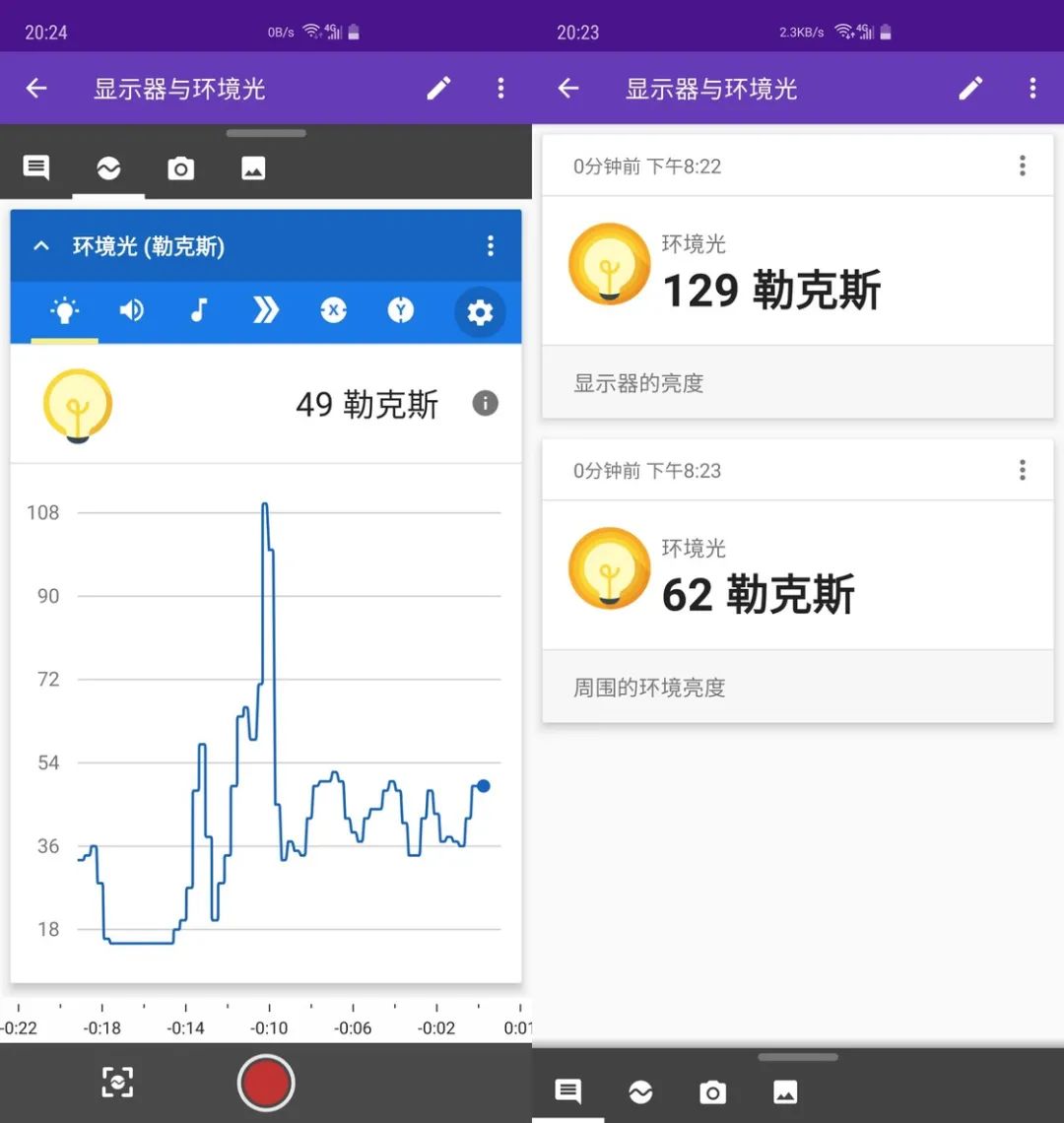
Task: Click the 显示器的亮度 caption
Action: [638, 383]
